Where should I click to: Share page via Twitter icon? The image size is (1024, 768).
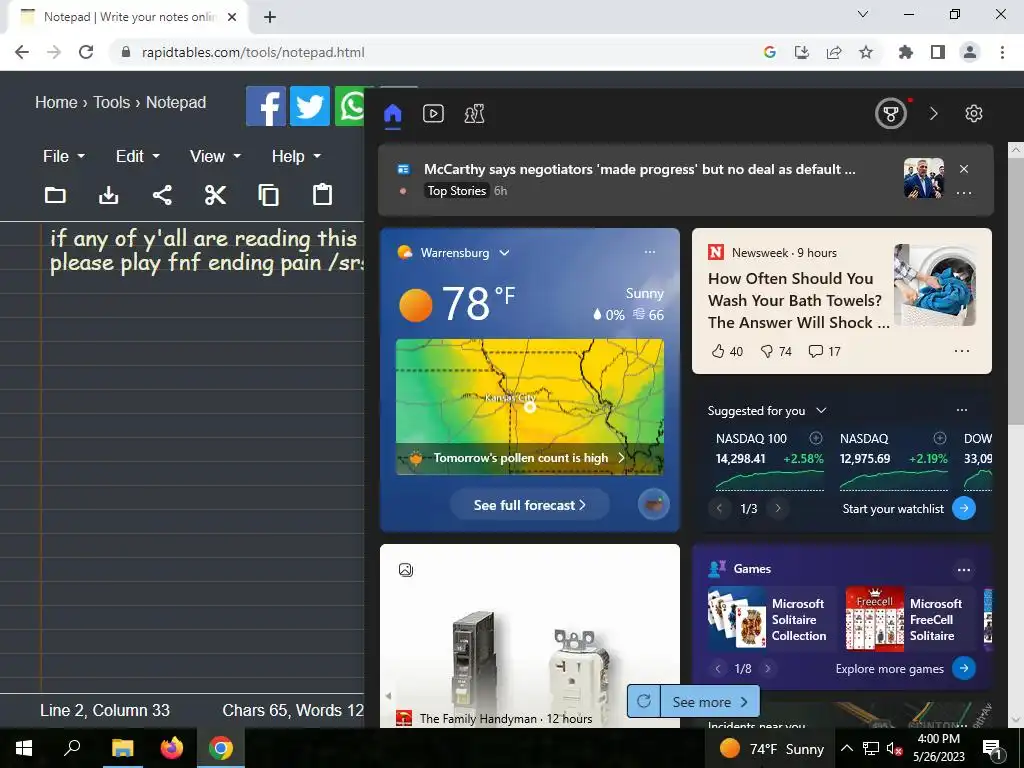(x=310, y=106)
